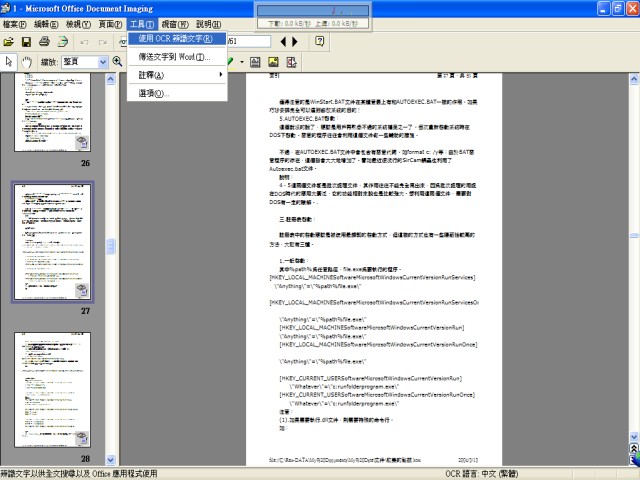Click the Scan new document icon
The width and height of the screenshot is (640, 480).
pyautogui.click(x=62, y=42)
